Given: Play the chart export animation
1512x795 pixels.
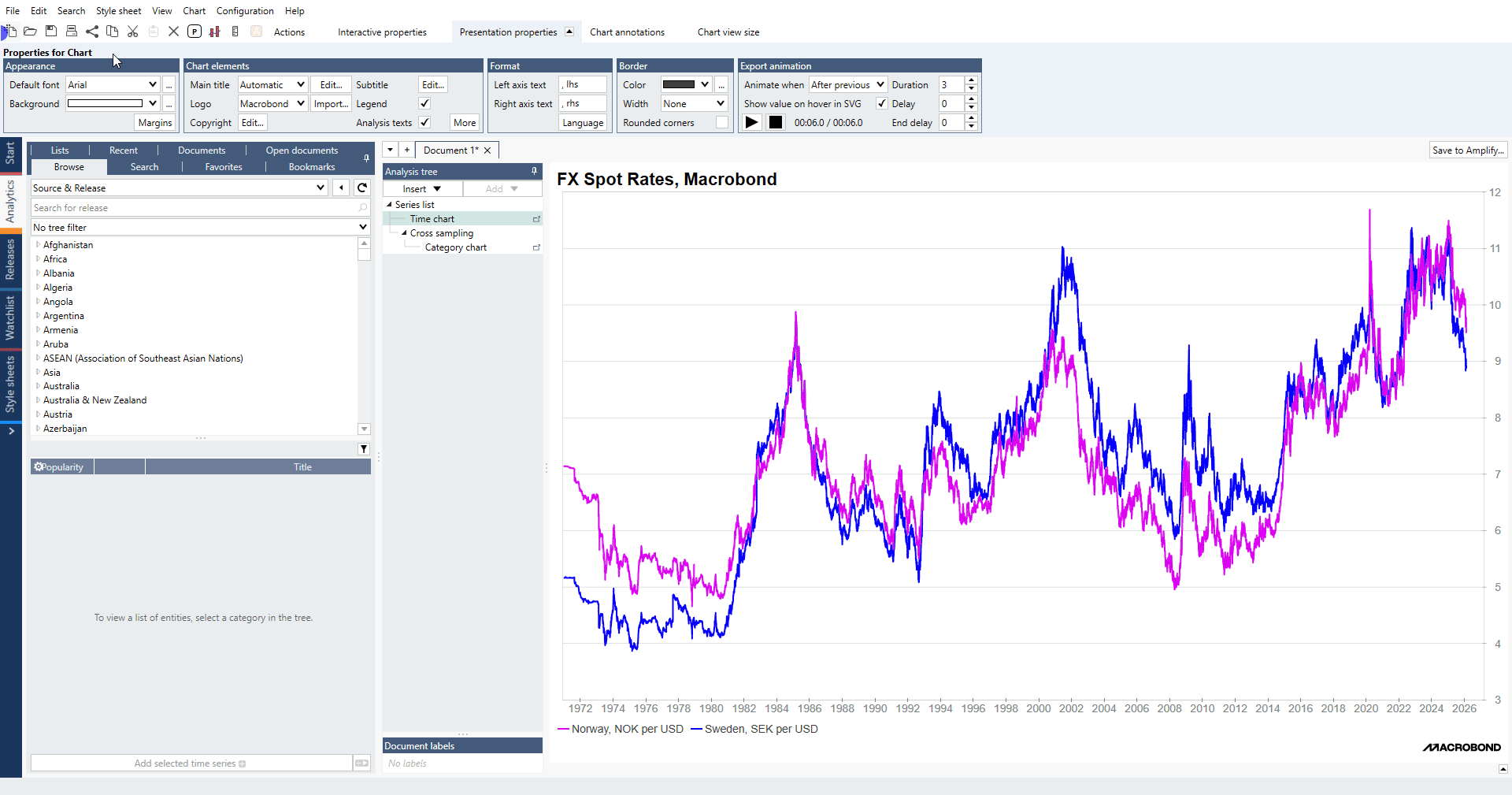Looking at the screenshot, I should point(752,122).
